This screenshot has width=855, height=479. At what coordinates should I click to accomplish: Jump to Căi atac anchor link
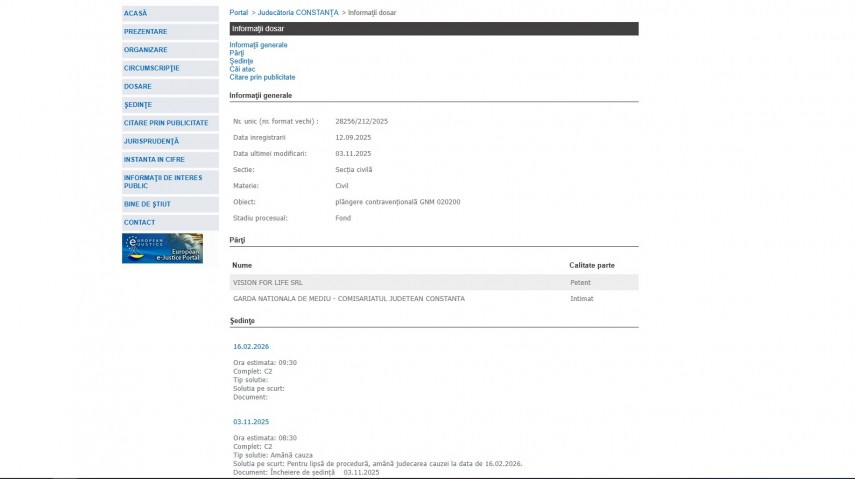243,69
